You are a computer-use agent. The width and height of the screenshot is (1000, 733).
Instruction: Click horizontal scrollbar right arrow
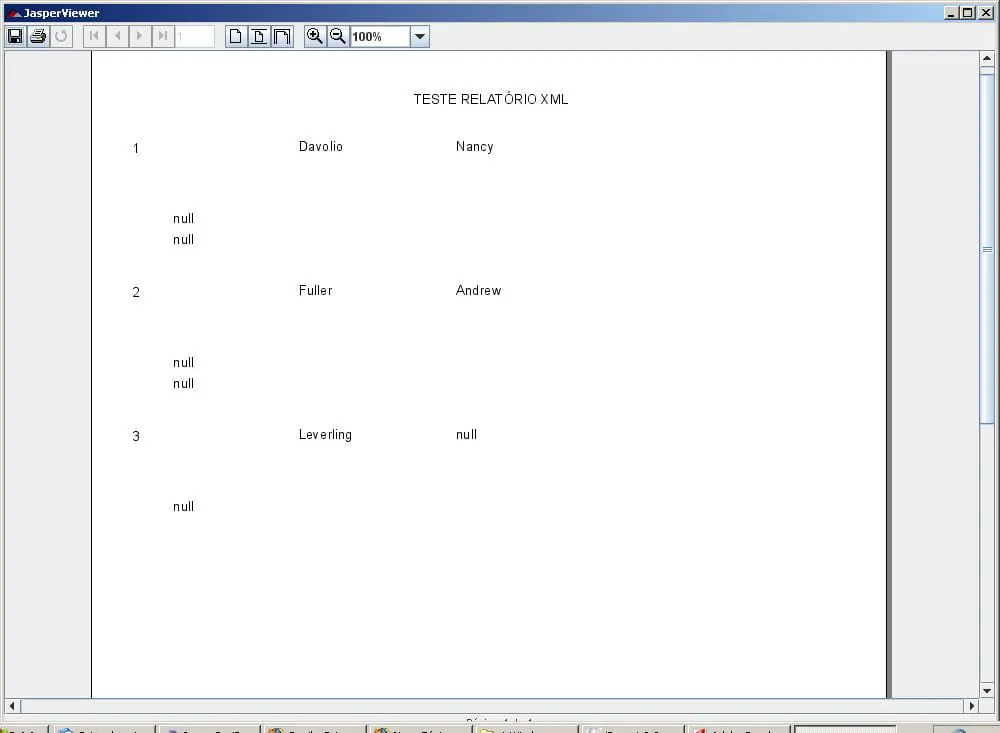971,706
